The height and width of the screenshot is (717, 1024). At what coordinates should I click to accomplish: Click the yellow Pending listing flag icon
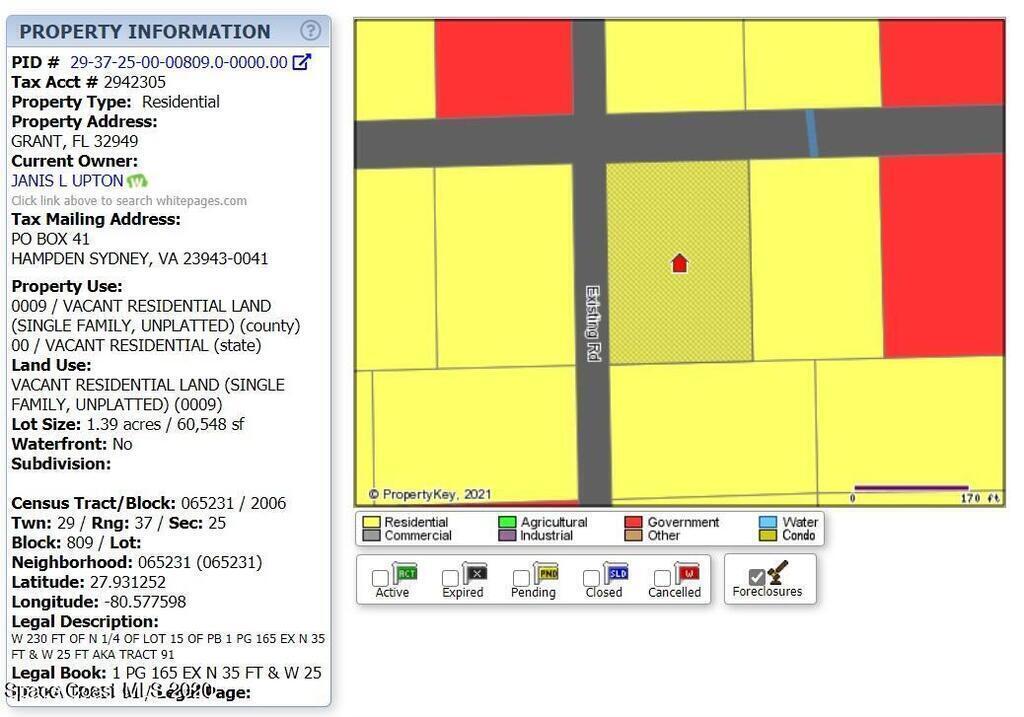[547, 574]
